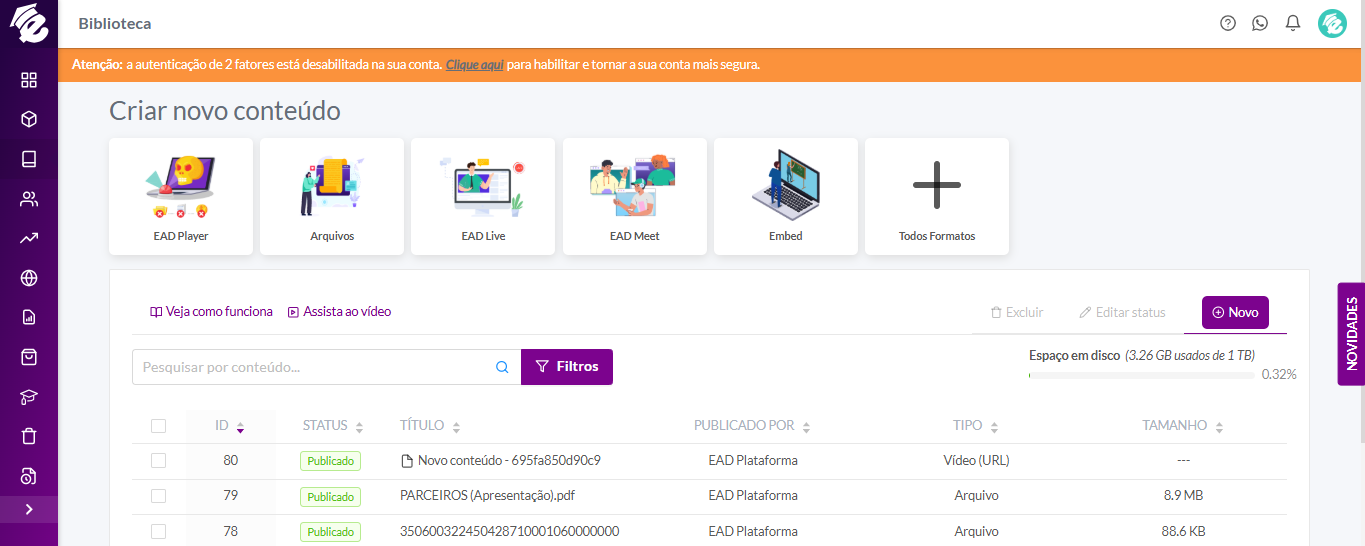Open title '35060032245042871000106000000'
1365x546 pixels.
point(510,531)
